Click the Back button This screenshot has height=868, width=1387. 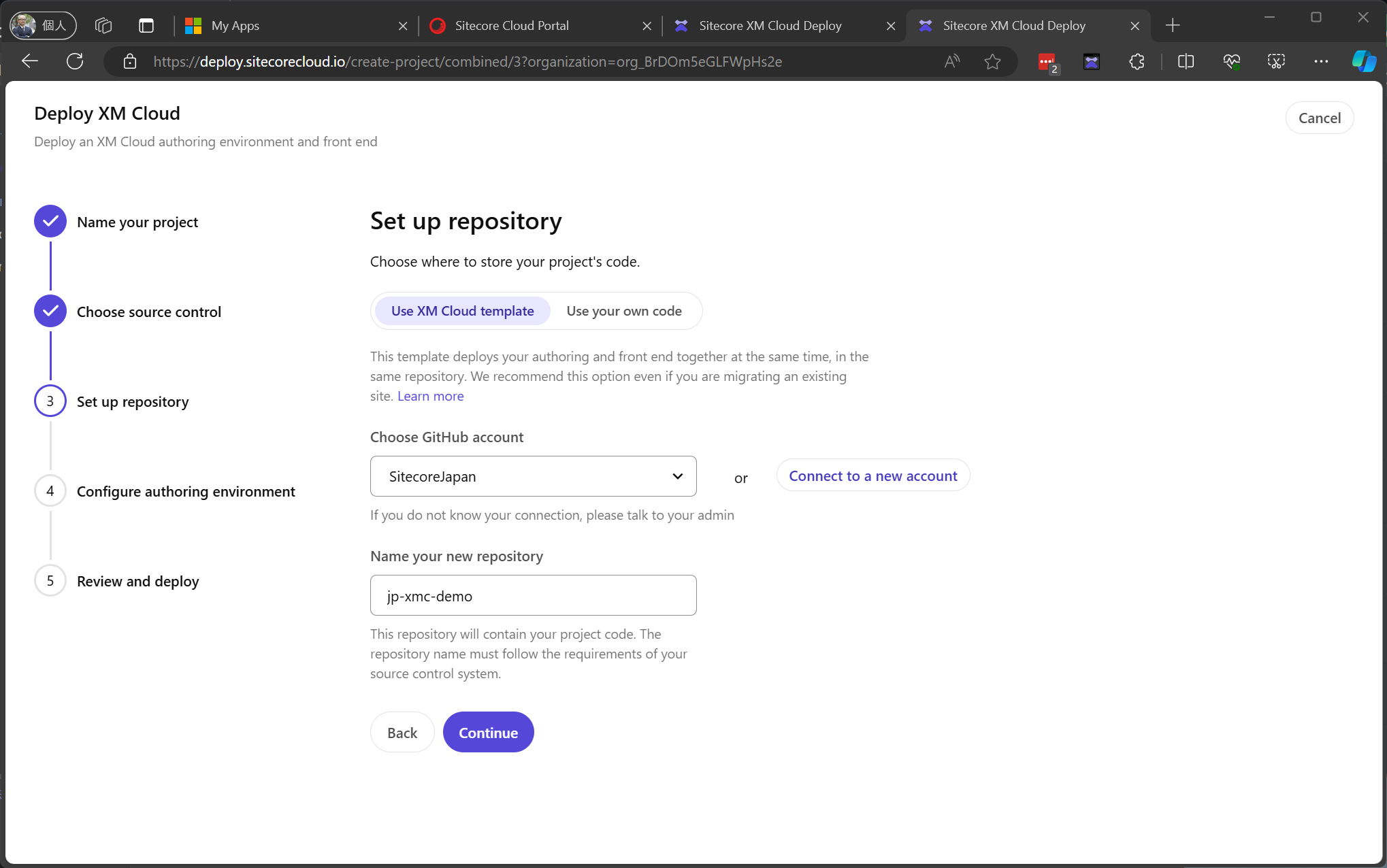click(x=402, y=733)
